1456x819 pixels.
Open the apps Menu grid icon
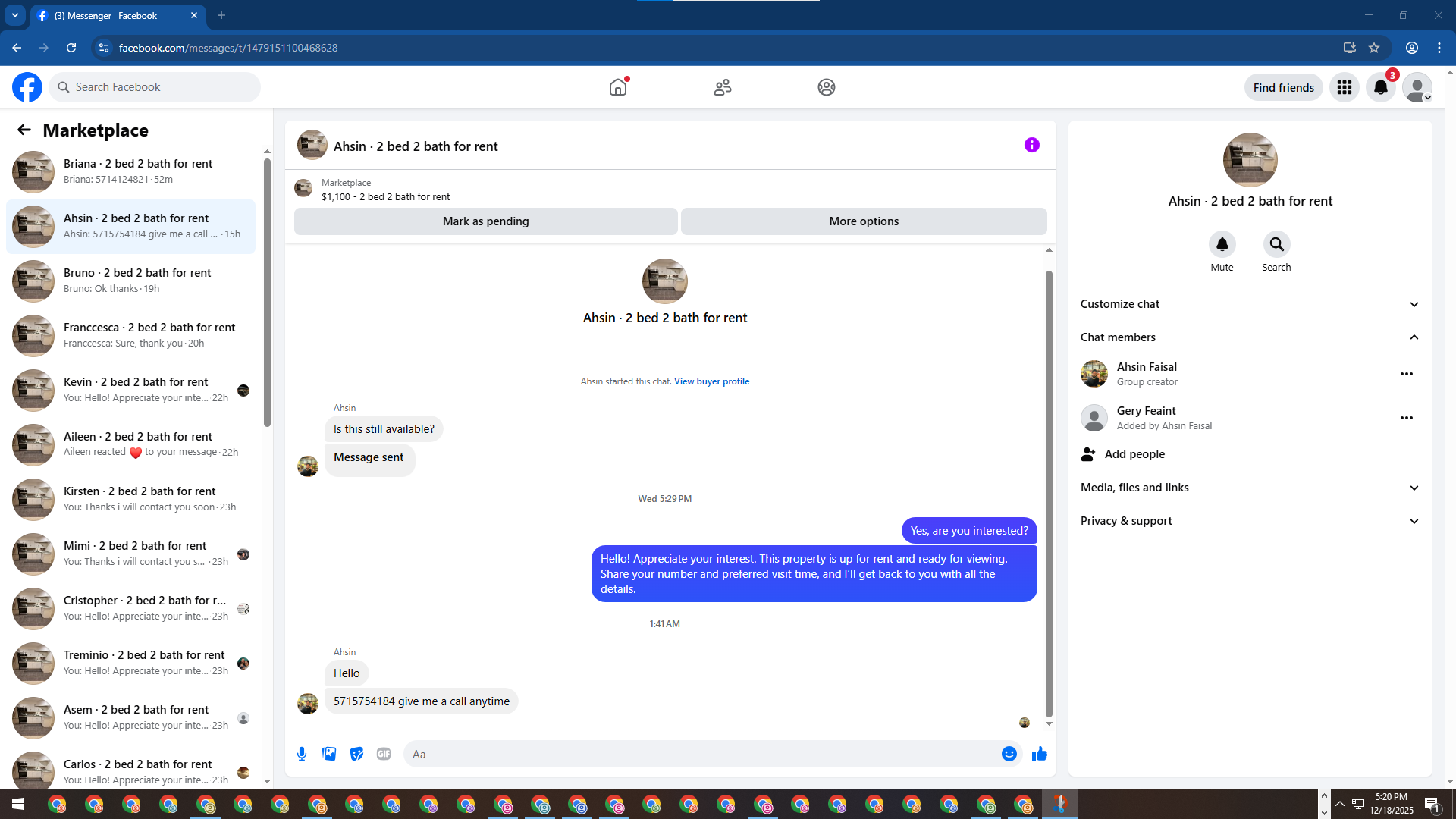tap(1345, 87)
